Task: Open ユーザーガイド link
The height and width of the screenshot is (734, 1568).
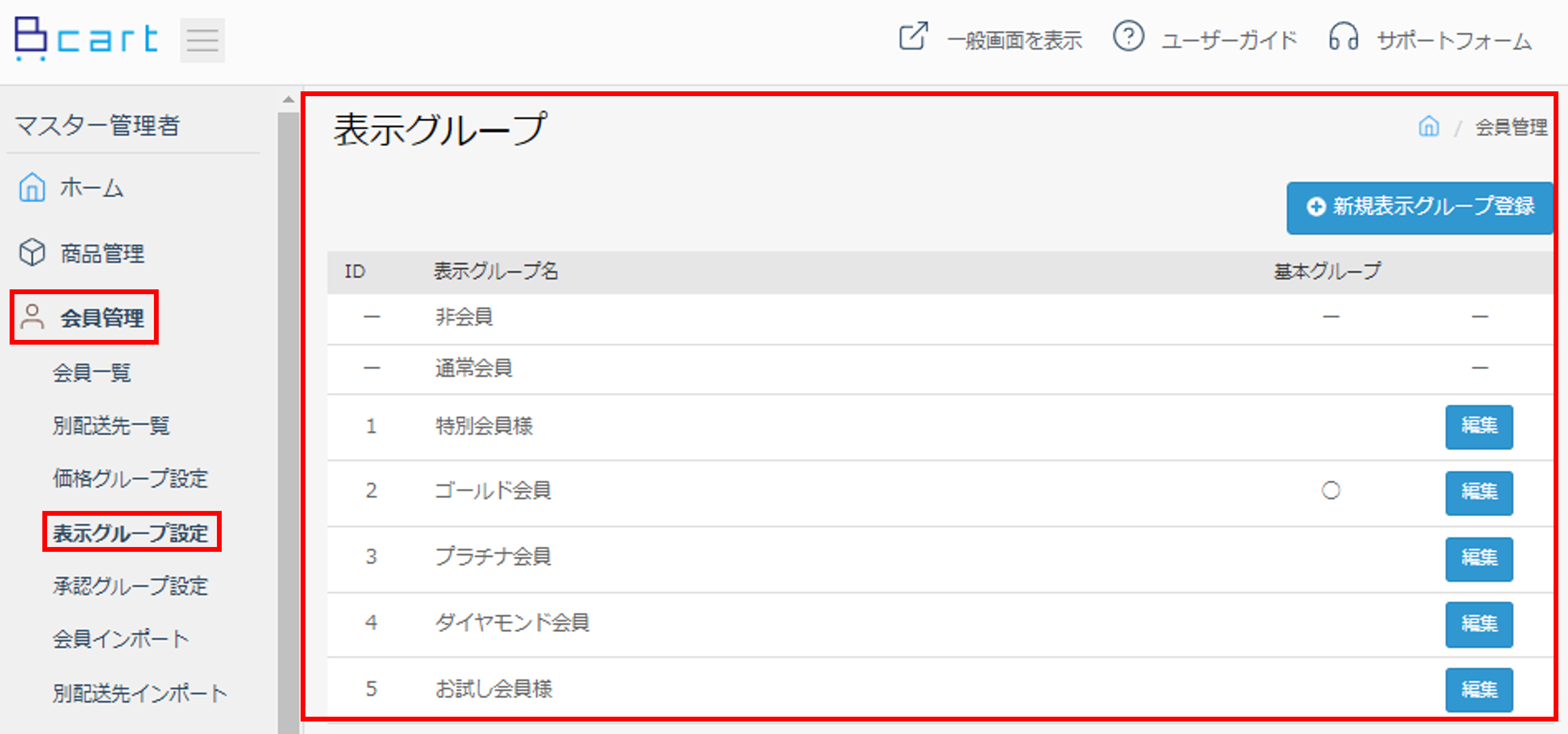Action: pos(1229,41)
